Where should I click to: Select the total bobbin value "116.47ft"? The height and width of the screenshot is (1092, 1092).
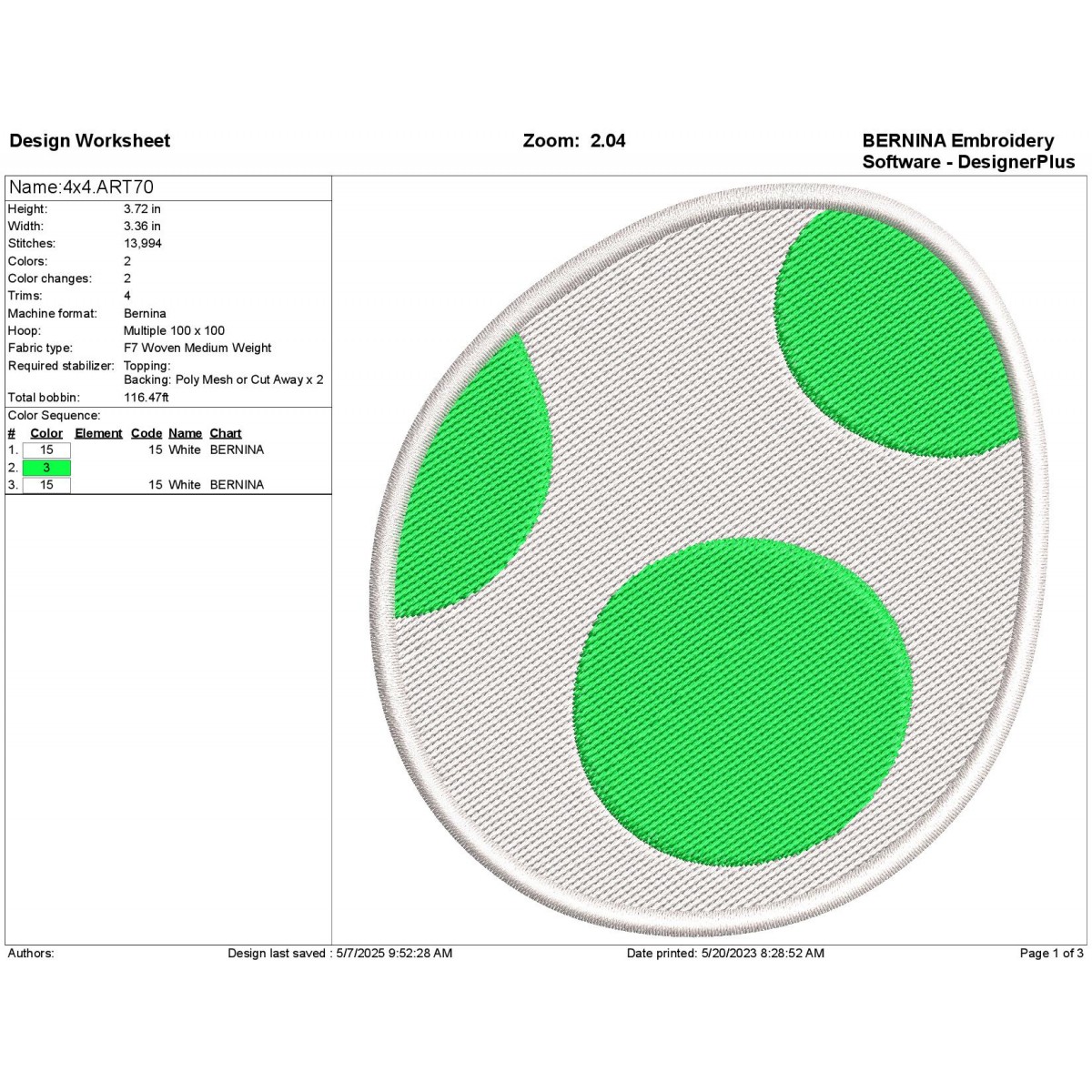click(x=147, y=398)
